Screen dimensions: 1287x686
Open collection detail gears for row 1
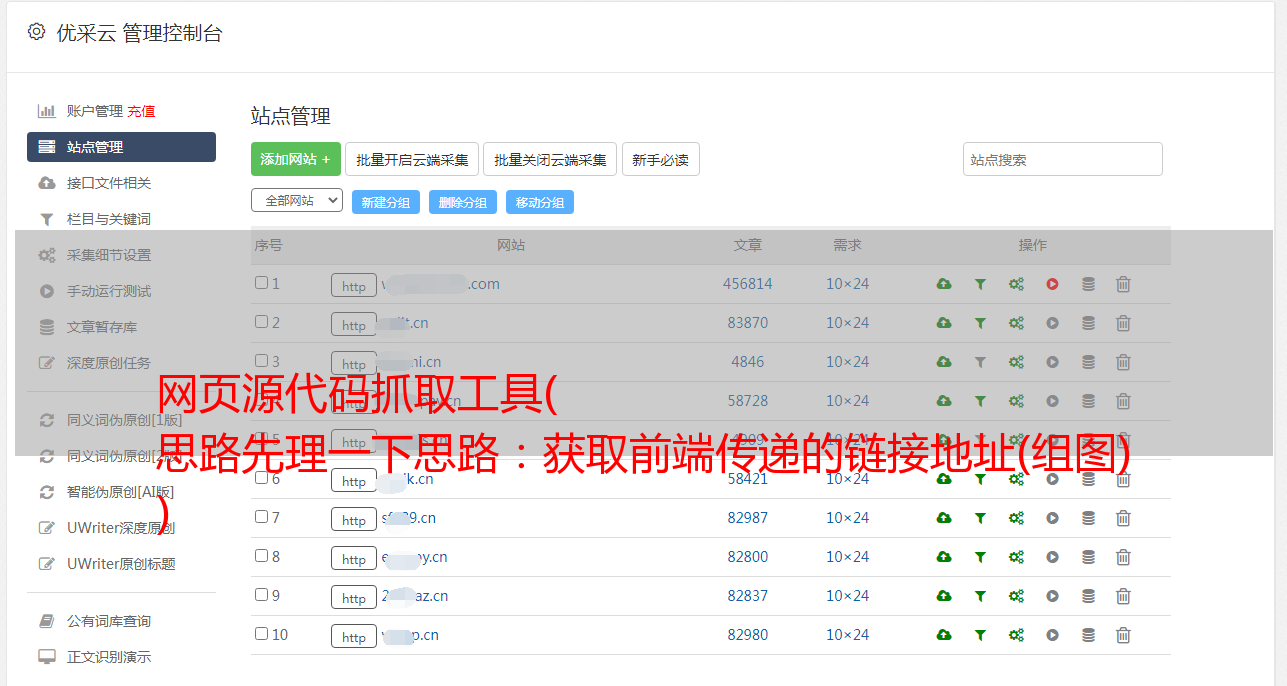click(x=1016, y=284)
